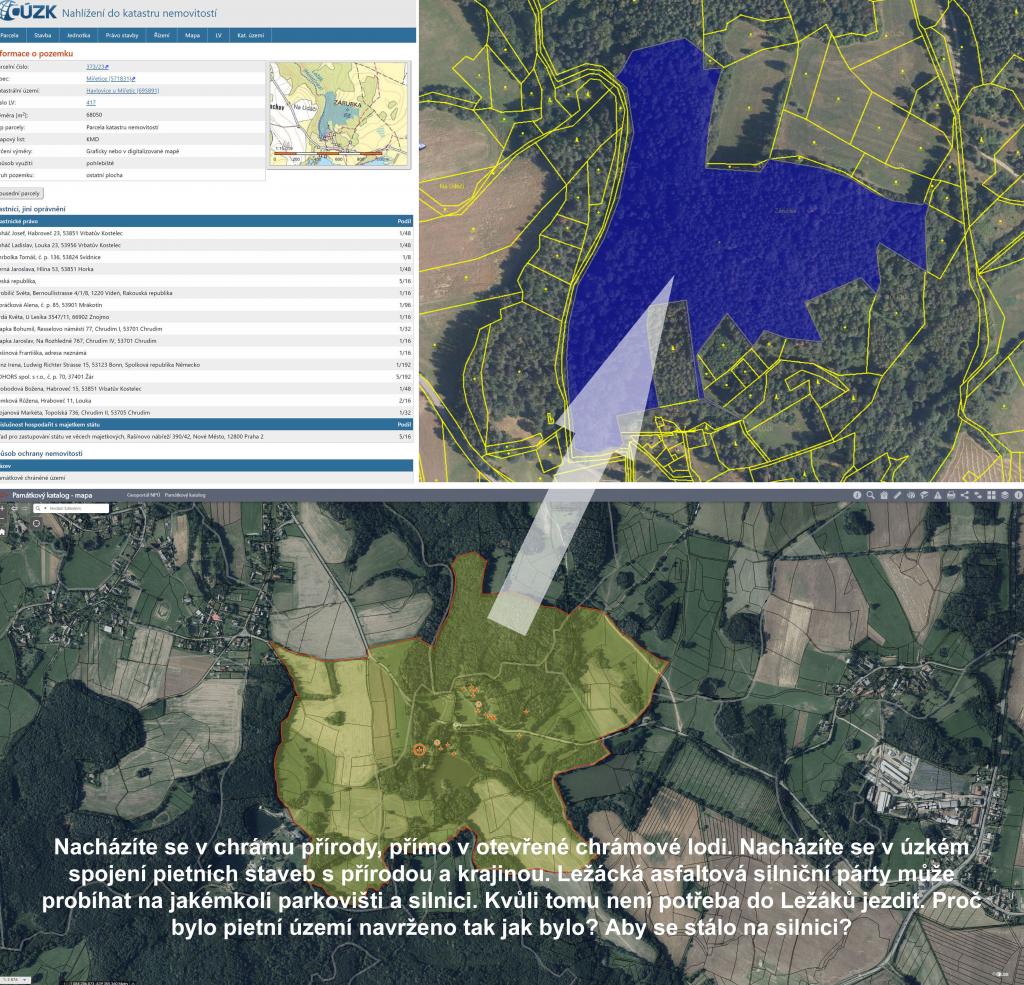The height and width of the screenshot is (985, 1024).
Task: Open ownership sheet link 417
Action: (x=91, y=103)
